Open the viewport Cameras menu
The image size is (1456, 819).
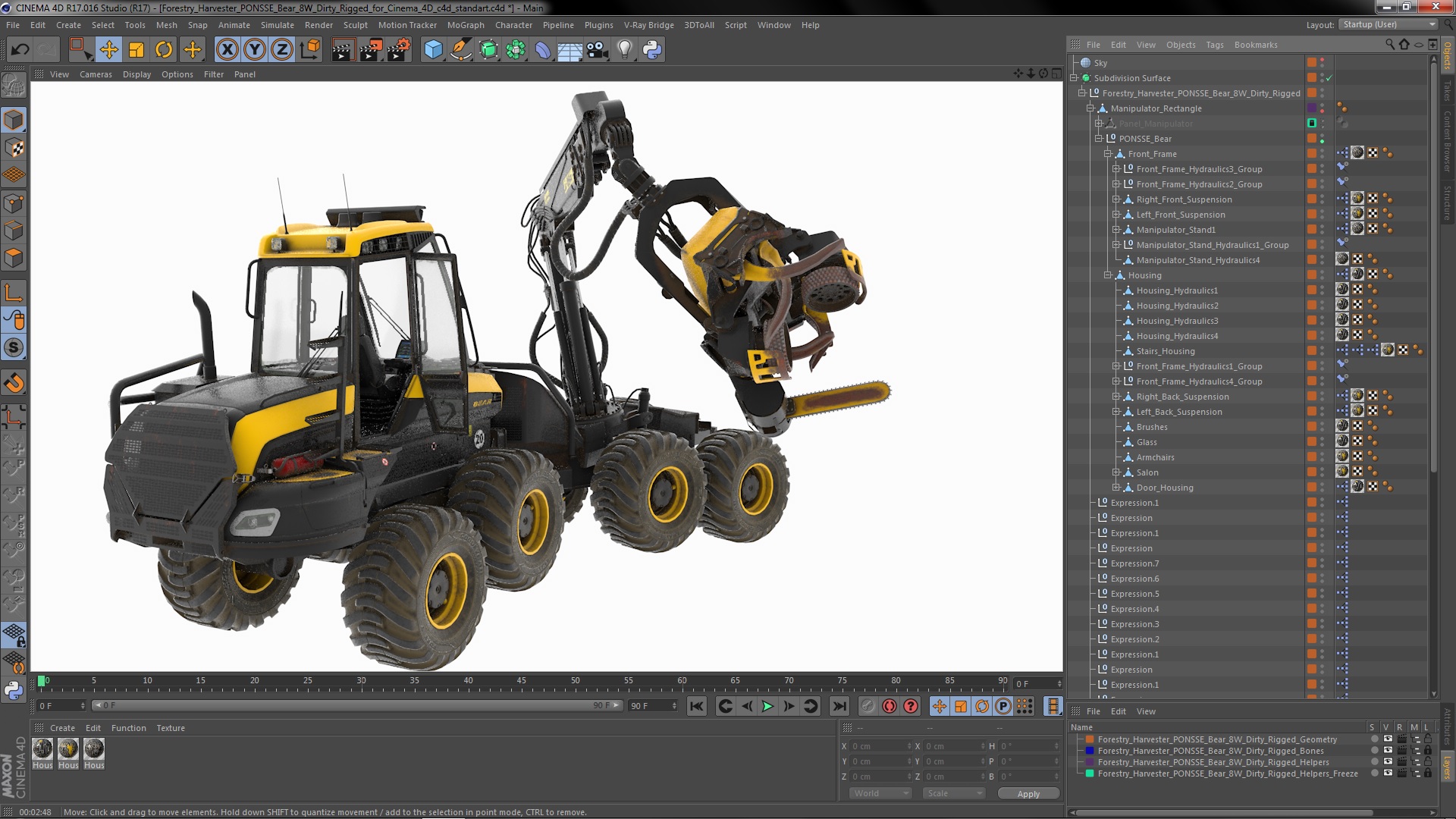coord(96,74)
